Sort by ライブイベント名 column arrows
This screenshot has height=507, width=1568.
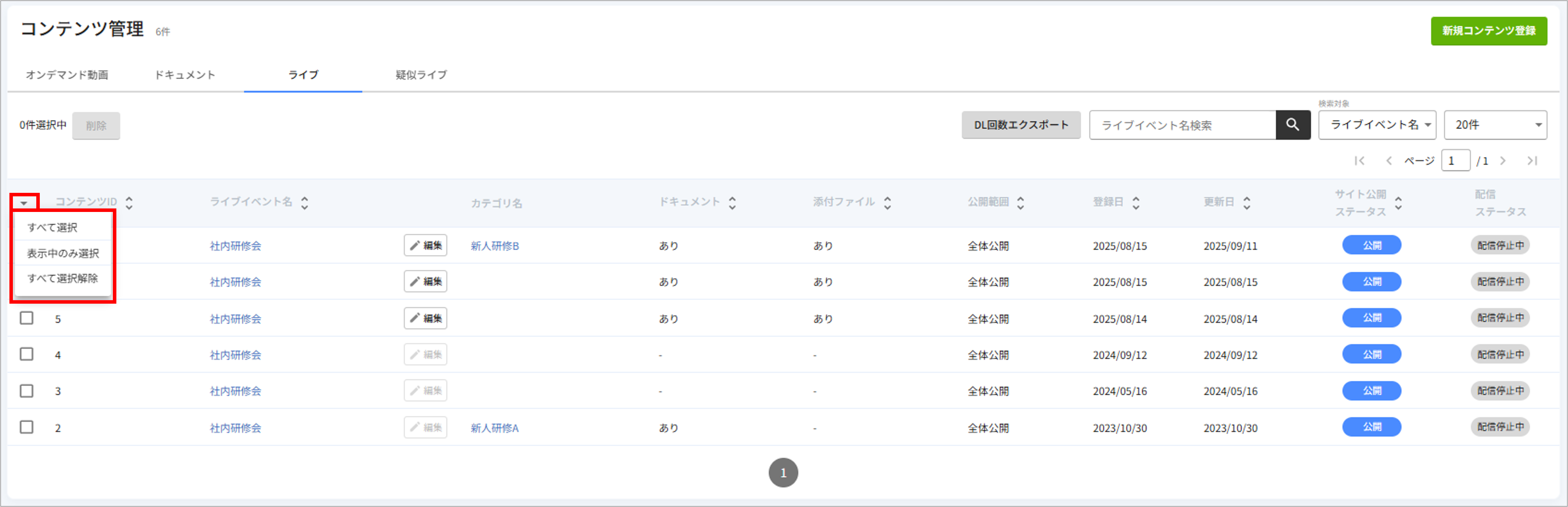[304, 203]
